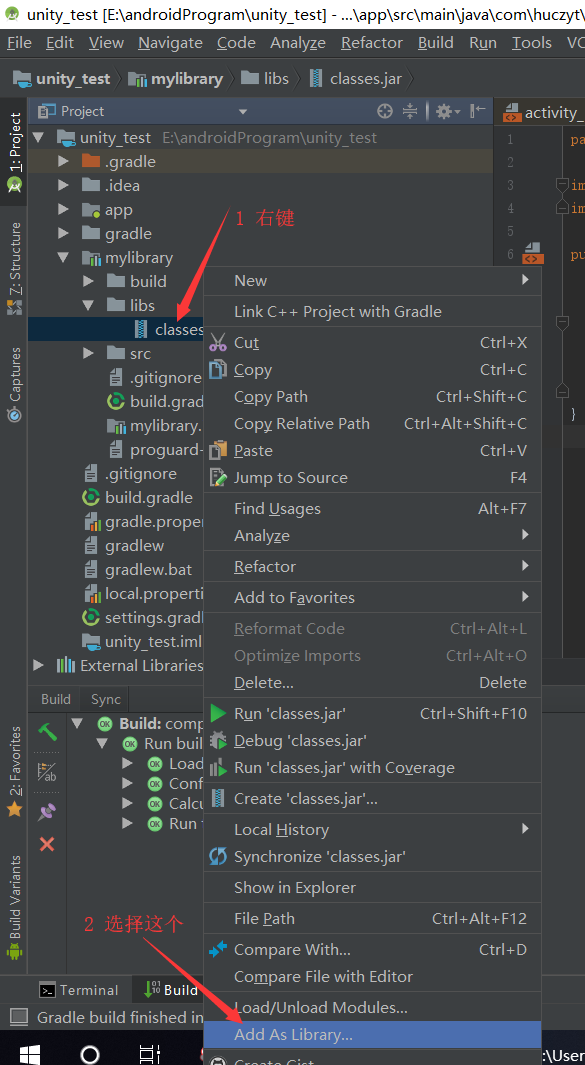Expand the build folder under mylibrary
The width and height of the screenshot is (585, 1065).
(88, 281)
